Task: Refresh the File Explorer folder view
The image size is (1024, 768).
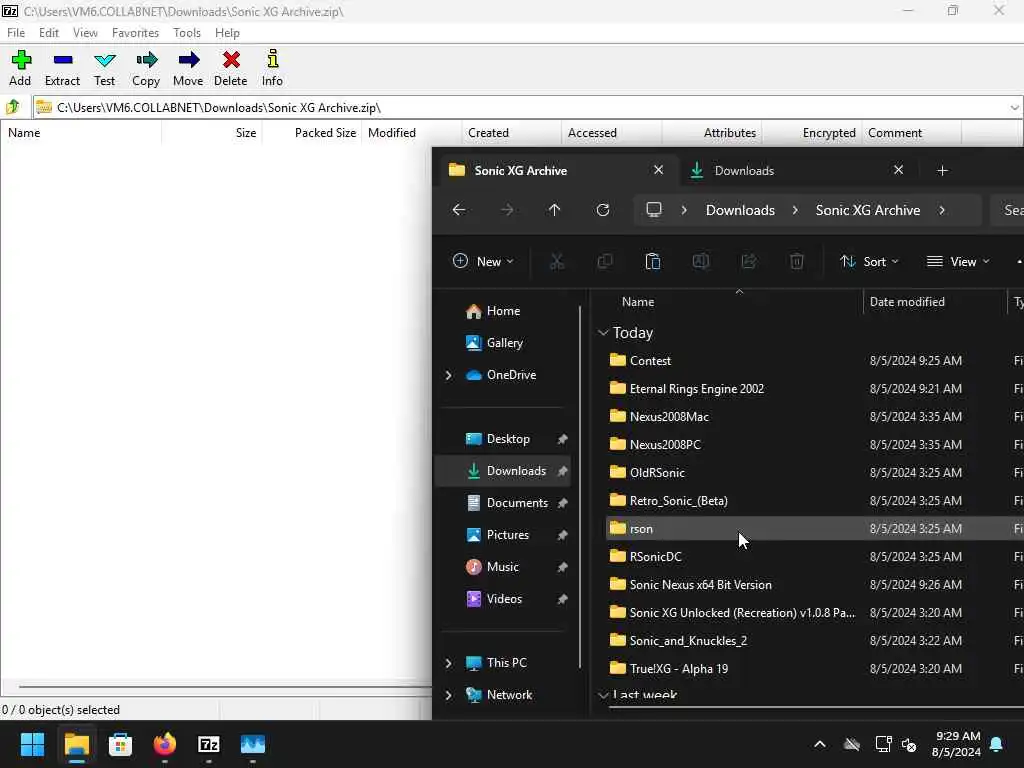Action: tap(603, 210)
